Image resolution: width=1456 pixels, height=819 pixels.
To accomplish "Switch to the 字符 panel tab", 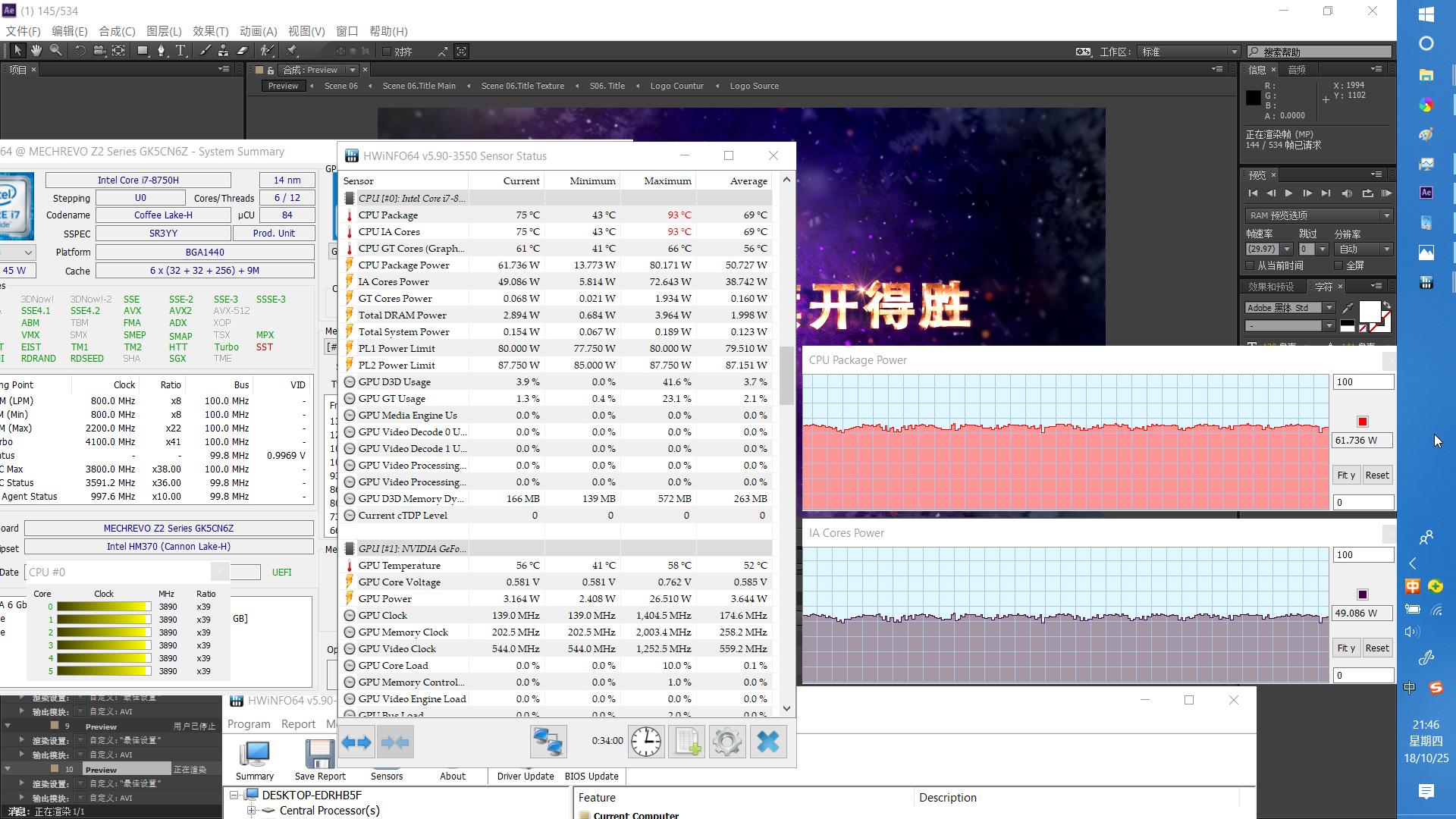I will tap(1324, 287).
